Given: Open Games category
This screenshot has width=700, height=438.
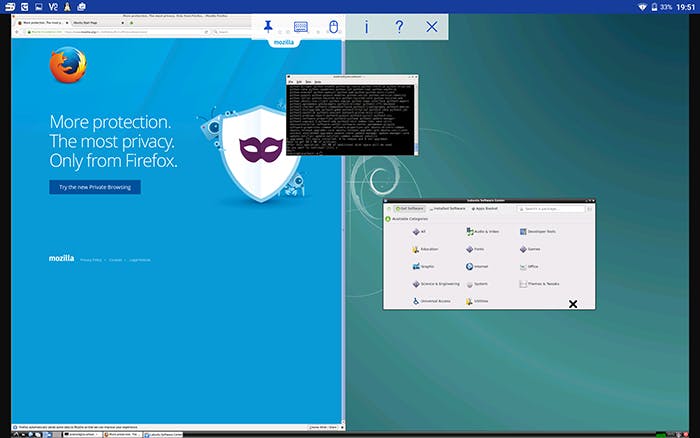Looking at the screenshot, I should tap(530, 249).
